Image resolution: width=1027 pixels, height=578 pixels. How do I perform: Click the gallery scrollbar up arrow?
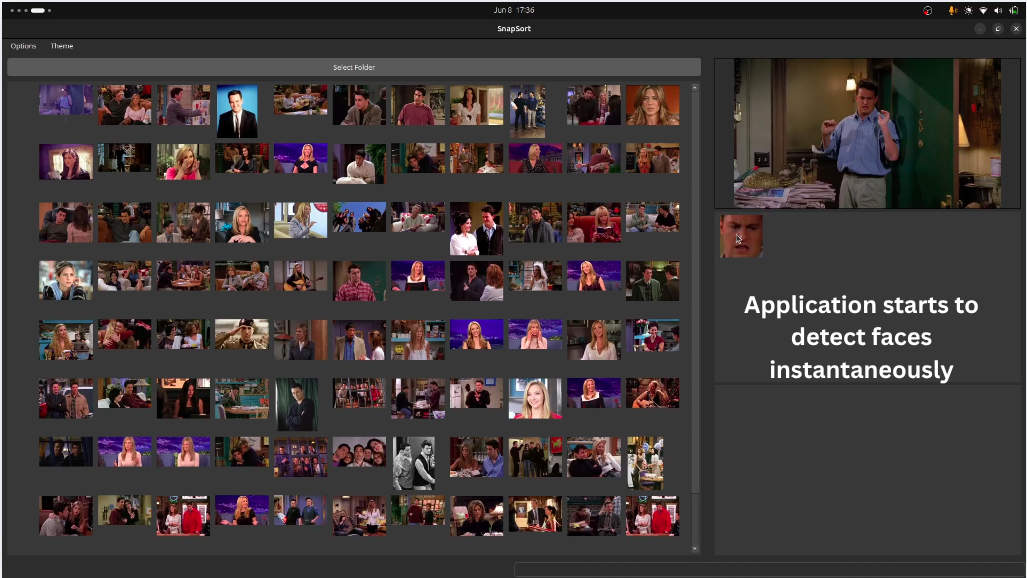pyautogui.click(x=695, y=88)
